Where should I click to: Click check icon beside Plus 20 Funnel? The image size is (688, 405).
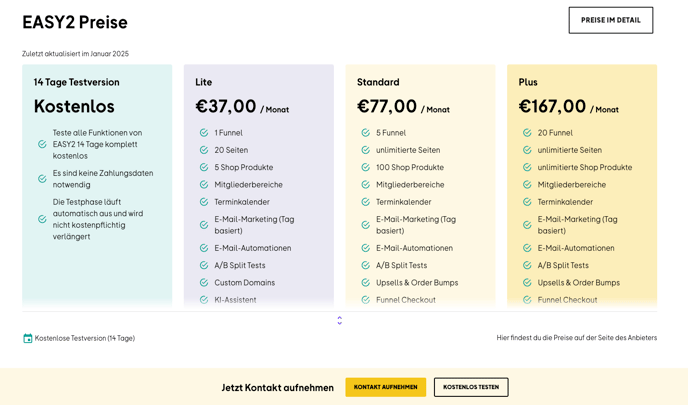coord(527,133)
